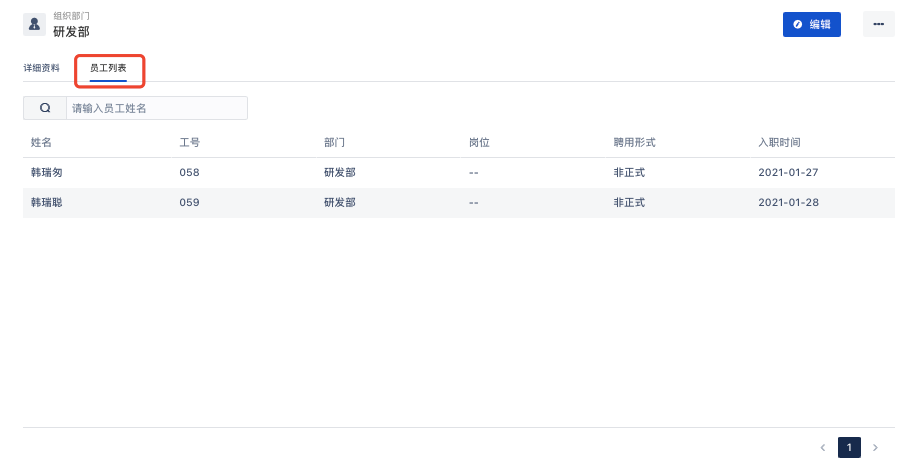The image size is (915, 472).
Task: Go to previous page arrow
Action: [x=823, y=447]
